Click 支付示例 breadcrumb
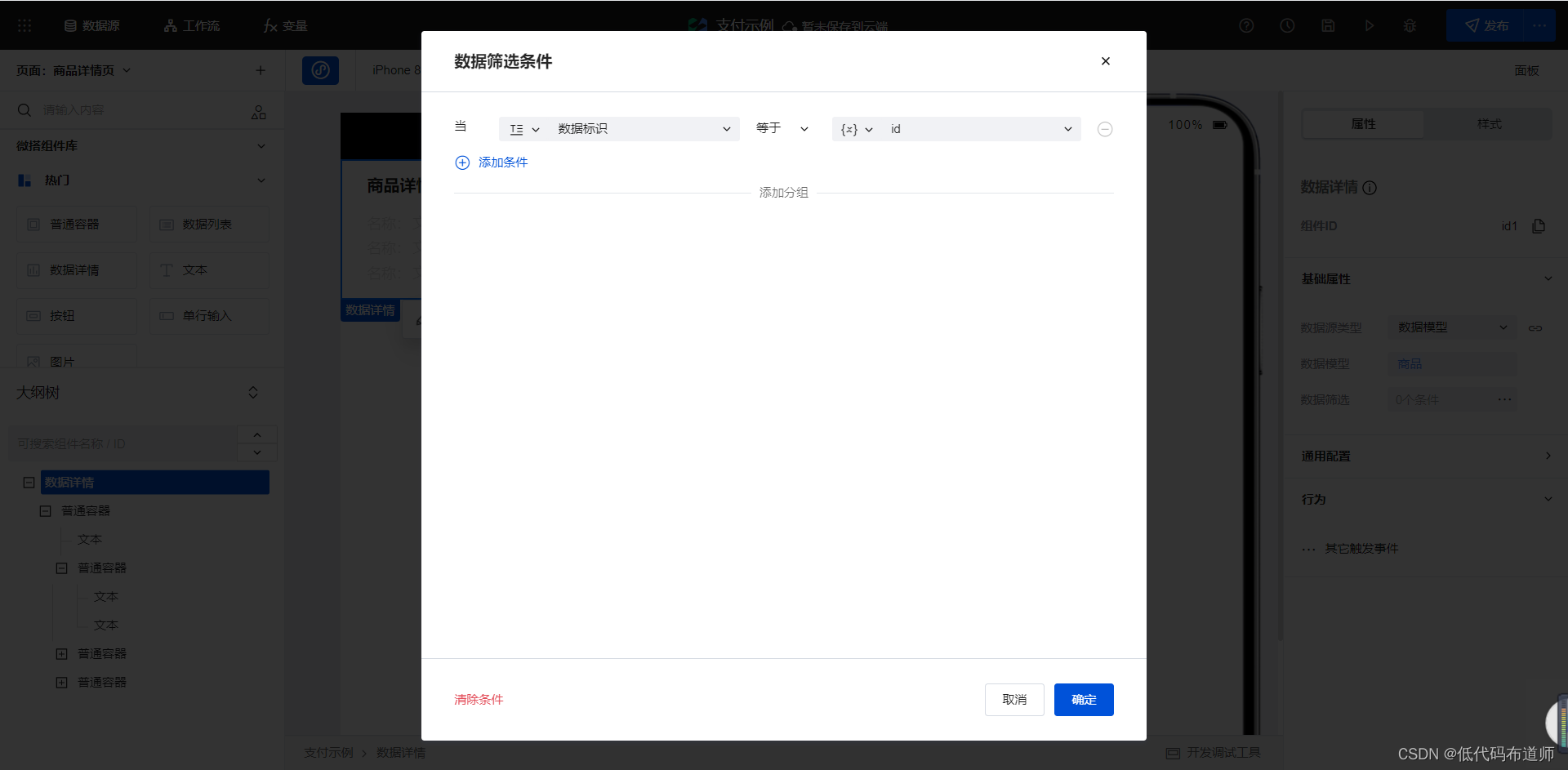 tap(328, 753)
